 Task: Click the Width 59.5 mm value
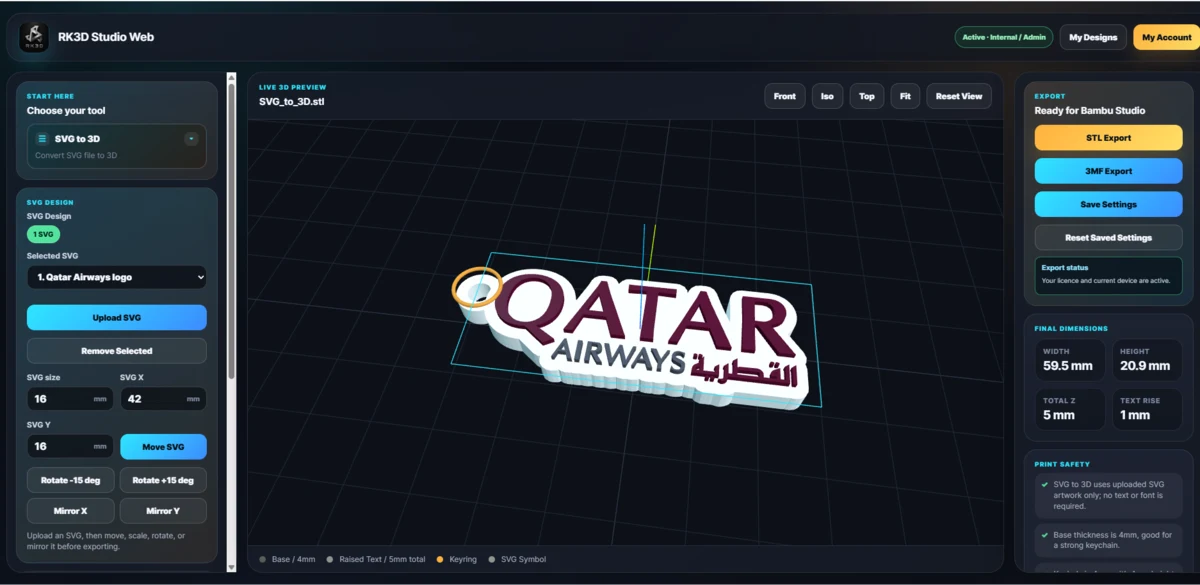tap(1067, 366)
